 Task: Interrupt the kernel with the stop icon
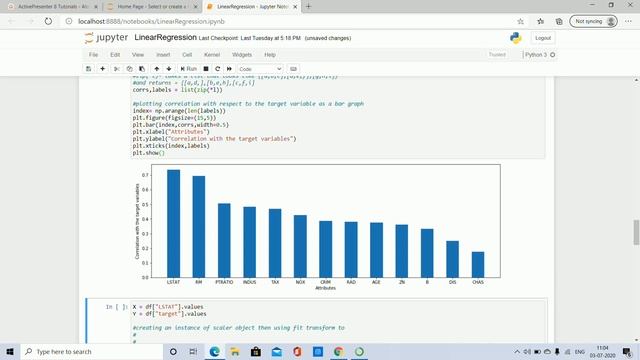[x=206, y=69]
